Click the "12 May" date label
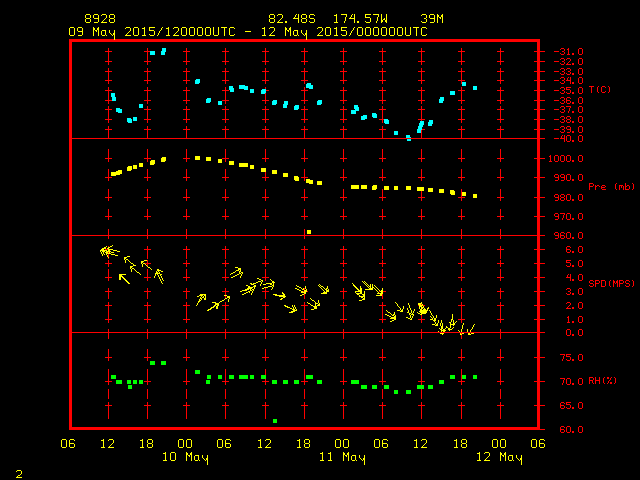Image resolution: width=640 pixels, height=480 pixels. tap(499, 457)
